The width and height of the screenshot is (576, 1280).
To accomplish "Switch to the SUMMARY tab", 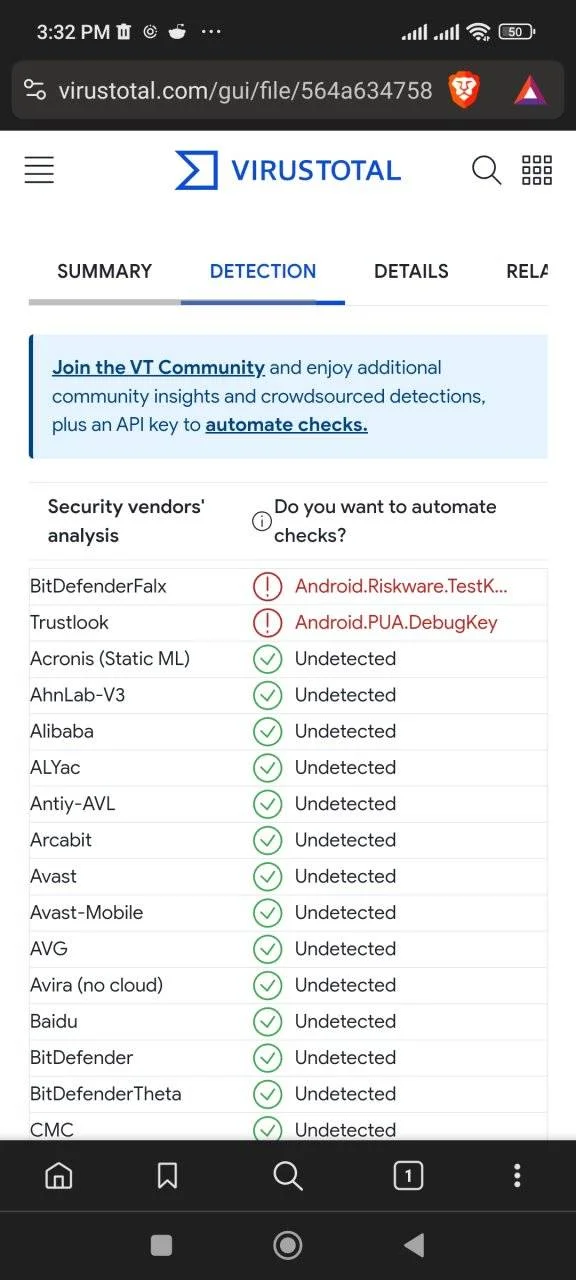I will pyautogui.click(x=105, y=271).
